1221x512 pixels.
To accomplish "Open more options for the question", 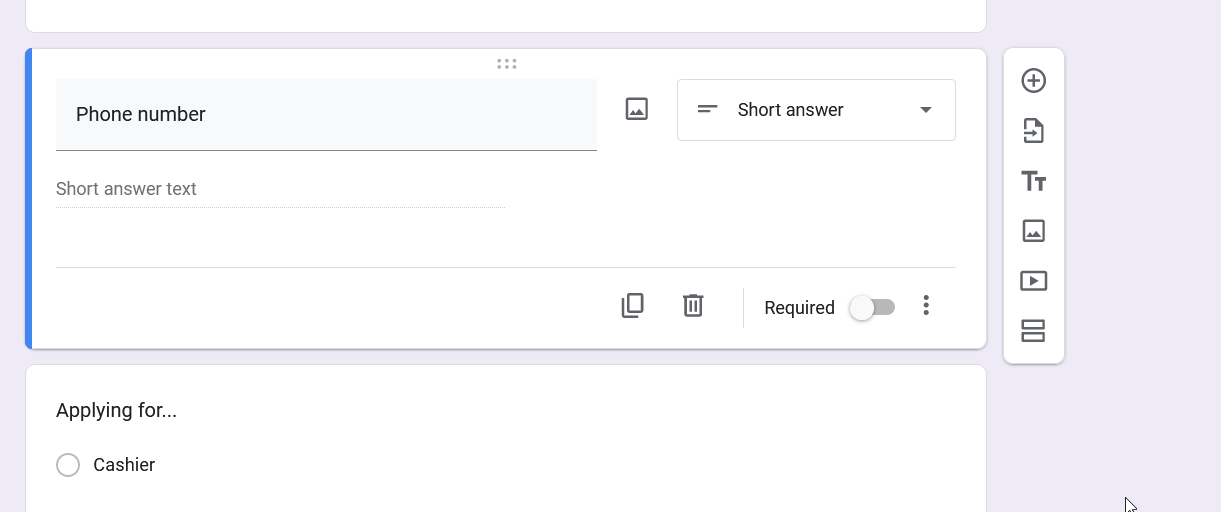I will pos(926,306).
